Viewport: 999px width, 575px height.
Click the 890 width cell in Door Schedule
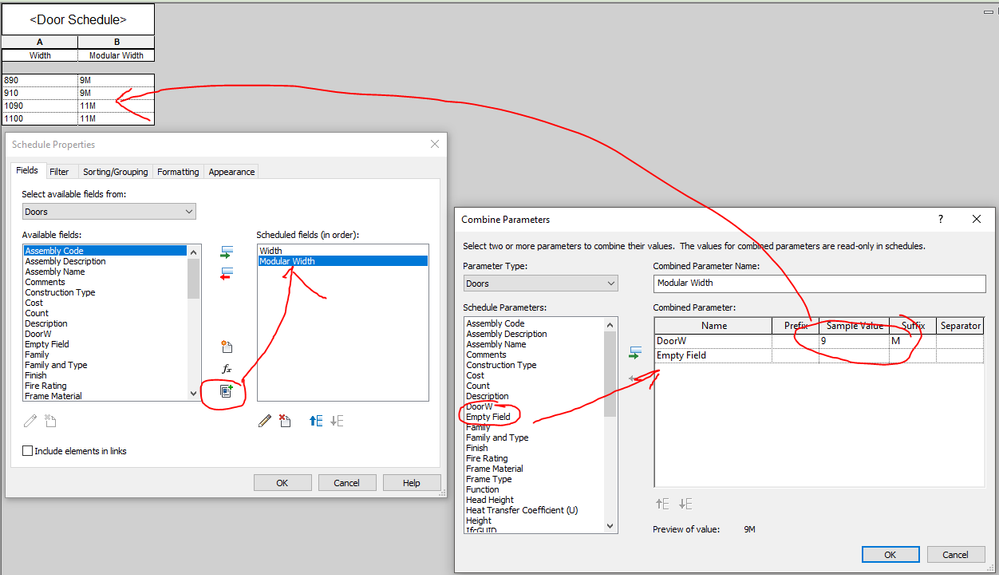click(x=40, y=80)
